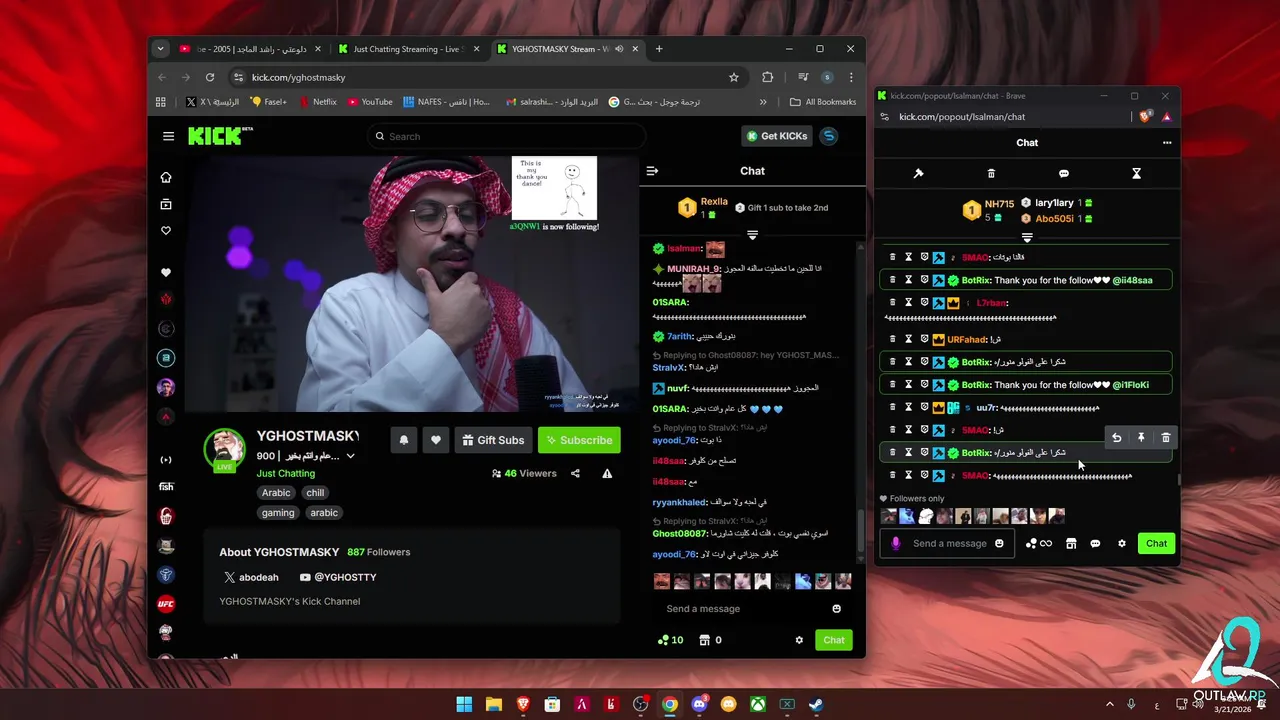The image size is (1280, 720).
Task: Delete the uu7r message
Action: (893, 407)
